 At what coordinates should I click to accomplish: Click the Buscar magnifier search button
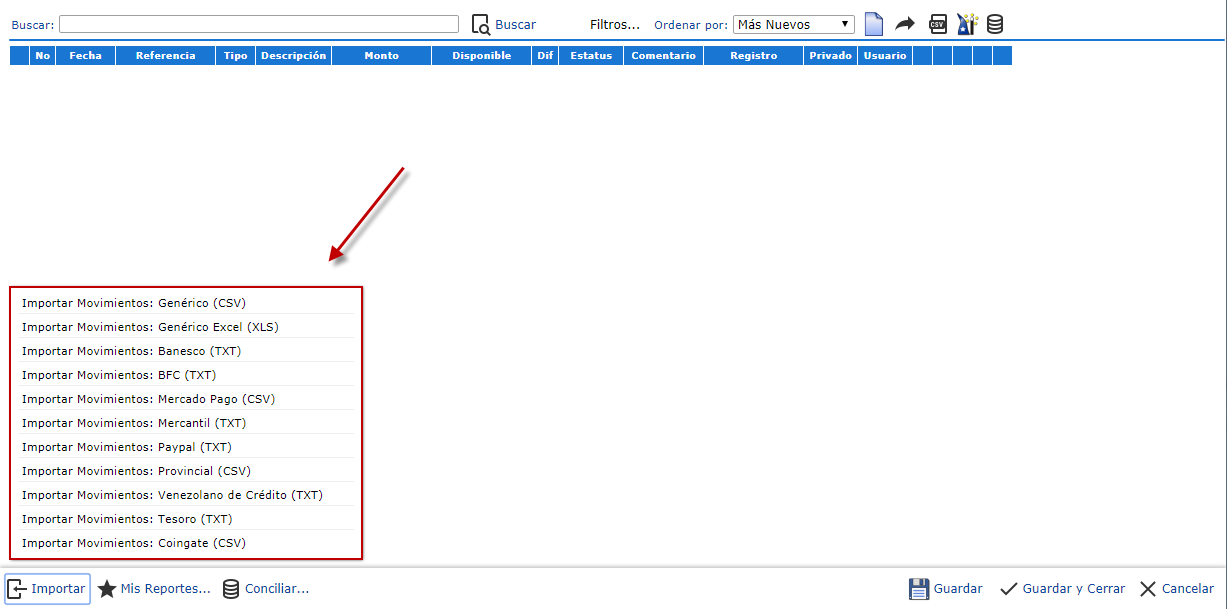coord(504,24)
